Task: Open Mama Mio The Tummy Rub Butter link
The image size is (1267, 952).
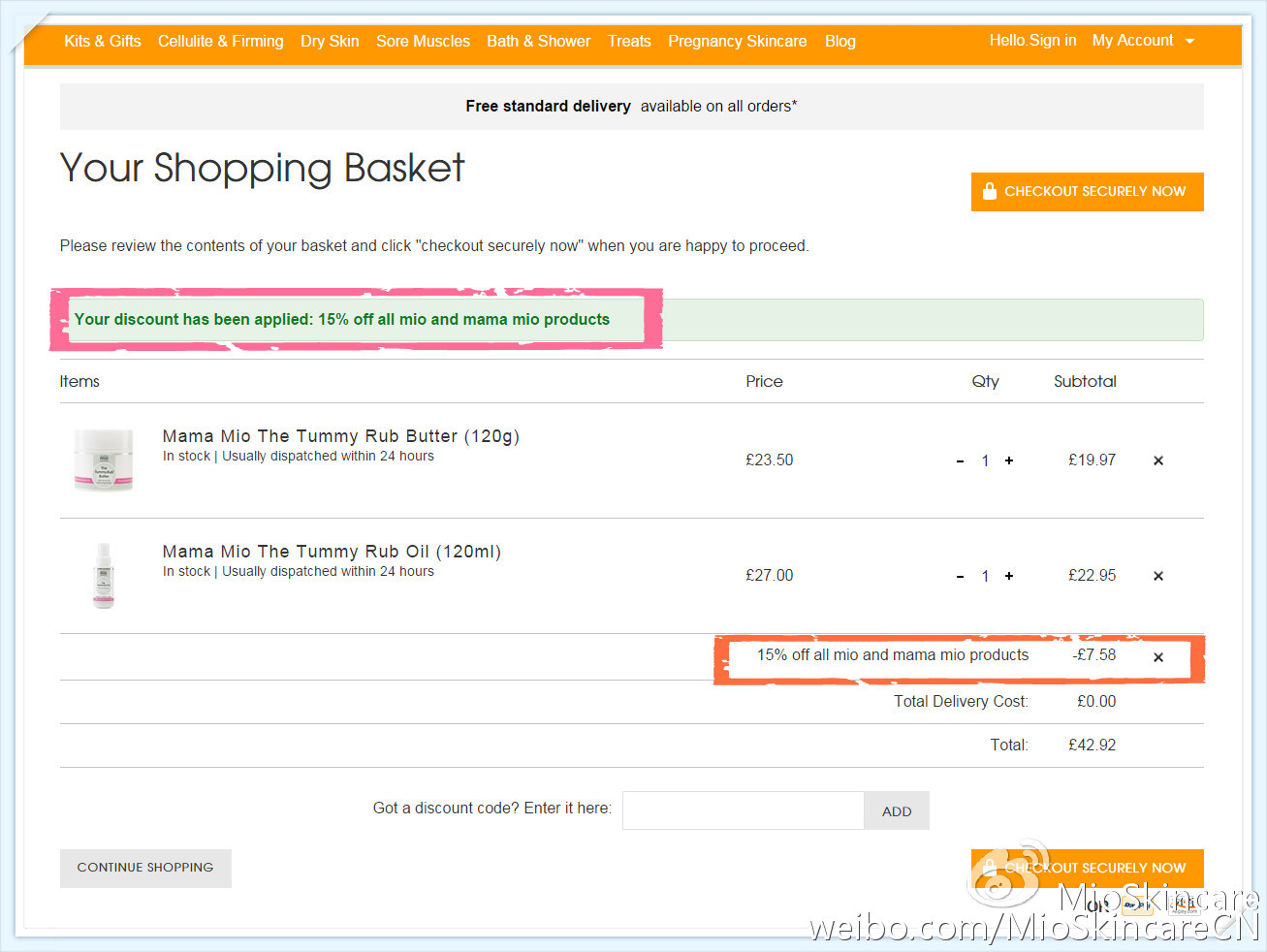Action: coord(341,436)
